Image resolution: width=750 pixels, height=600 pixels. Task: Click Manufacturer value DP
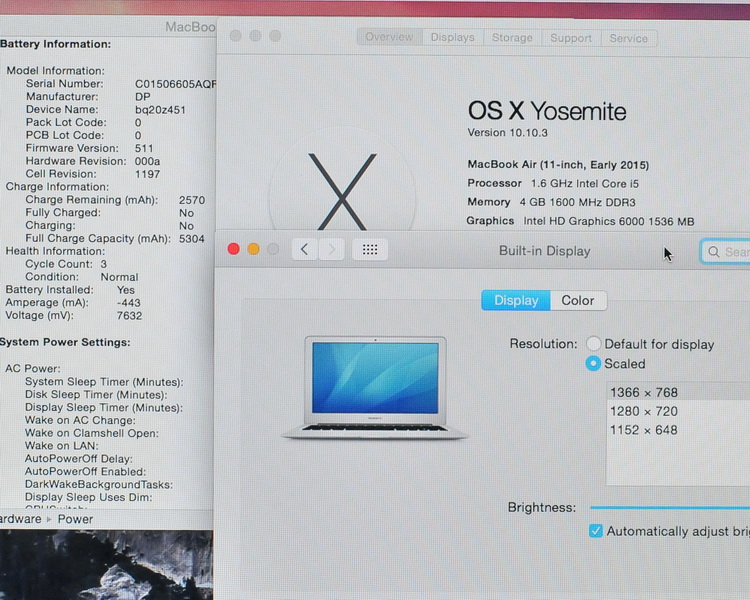point(143,97)
